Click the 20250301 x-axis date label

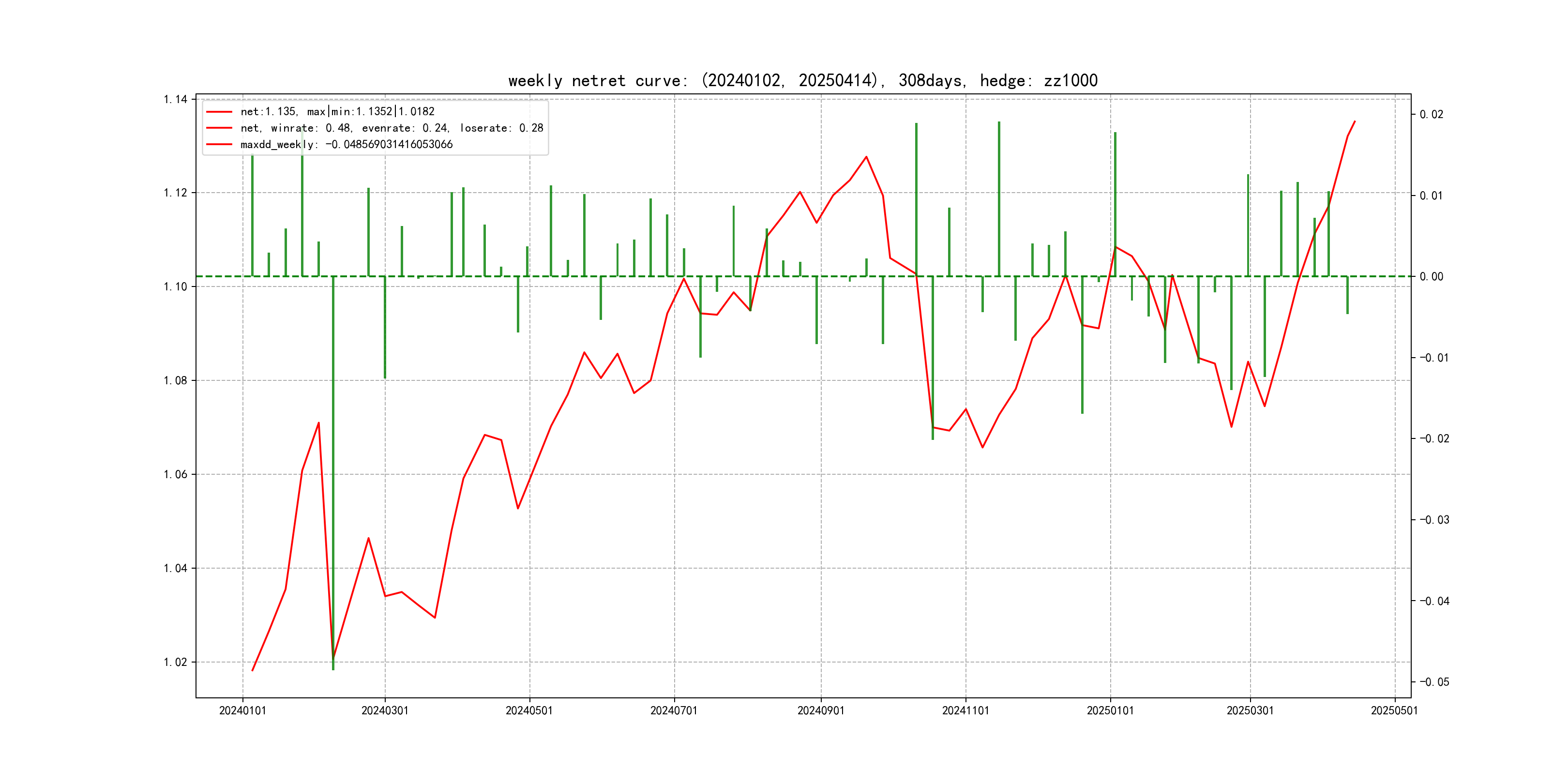(1250, 710)
